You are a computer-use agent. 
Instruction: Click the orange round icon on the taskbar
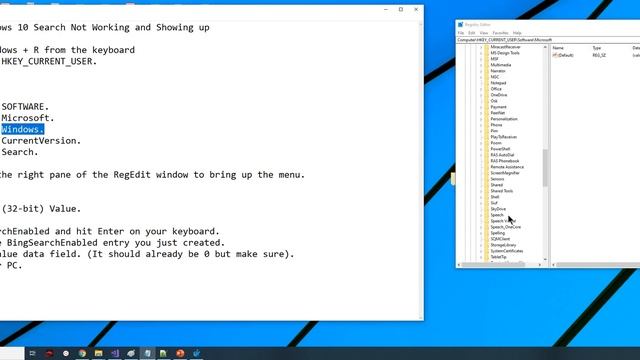(180, 353)
